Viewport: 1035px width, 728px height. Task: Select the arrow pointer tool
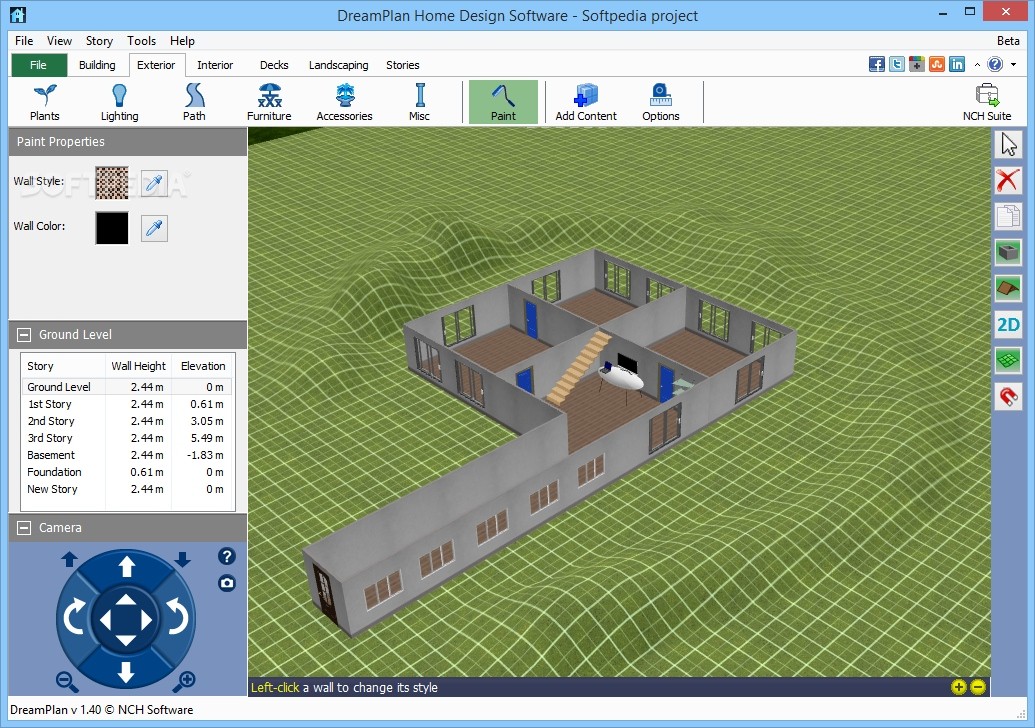pos(1008,144)
